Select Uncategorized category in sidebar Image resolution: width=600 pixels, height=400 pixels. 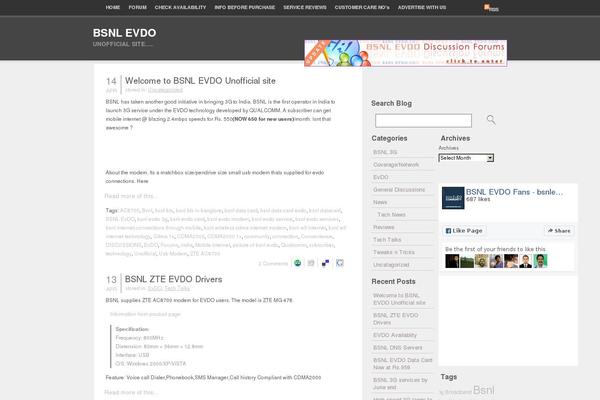tap(391, 265)
